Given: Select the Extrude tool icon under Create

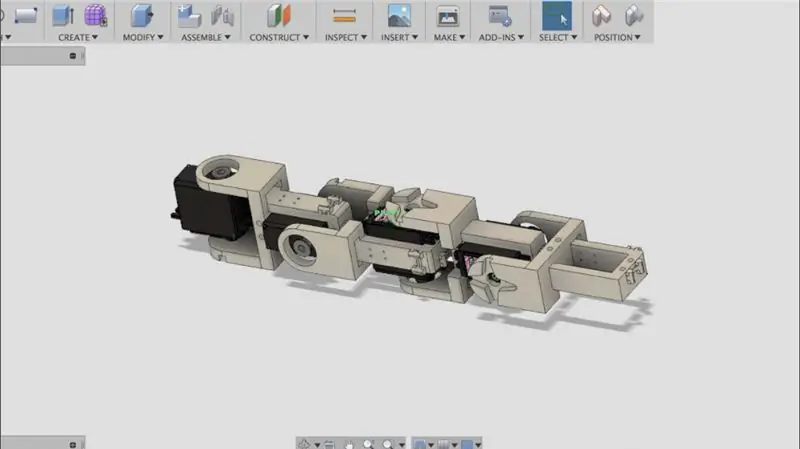Looking at the screenshot, I should 63,15.
